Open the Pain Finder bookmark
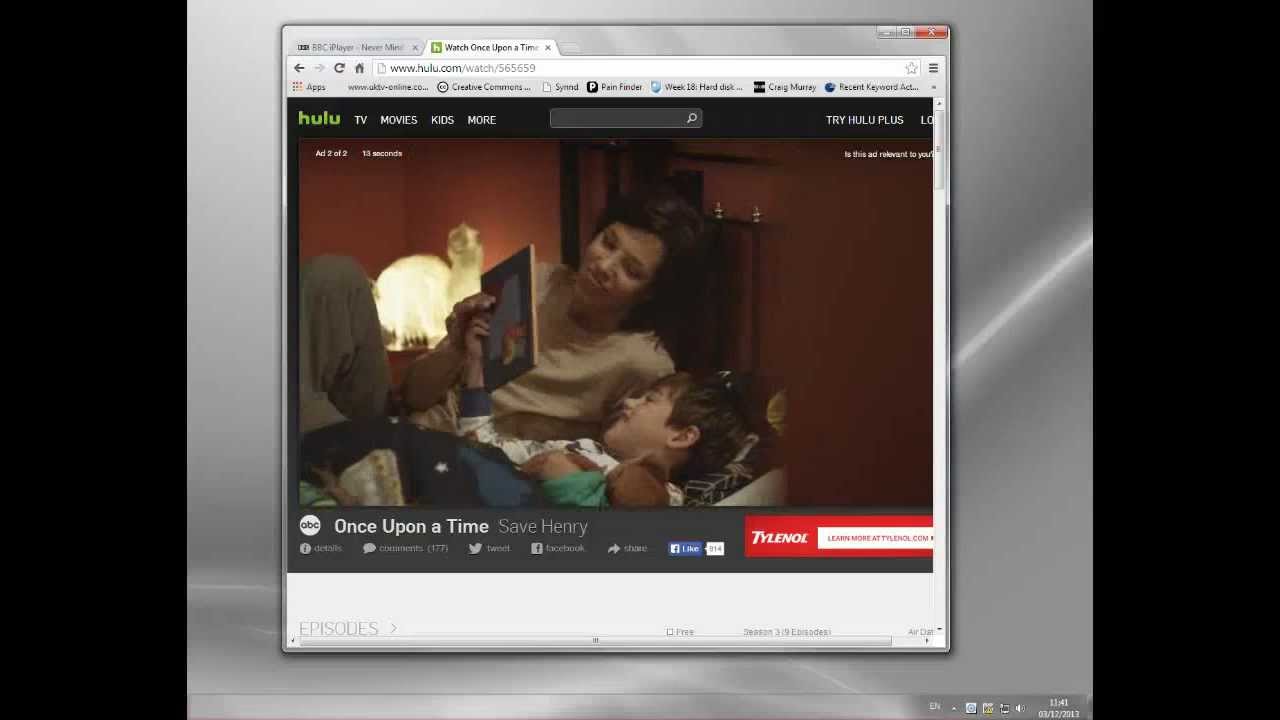The height and width of the screenshot is (720, 1280). click(614, 87)
